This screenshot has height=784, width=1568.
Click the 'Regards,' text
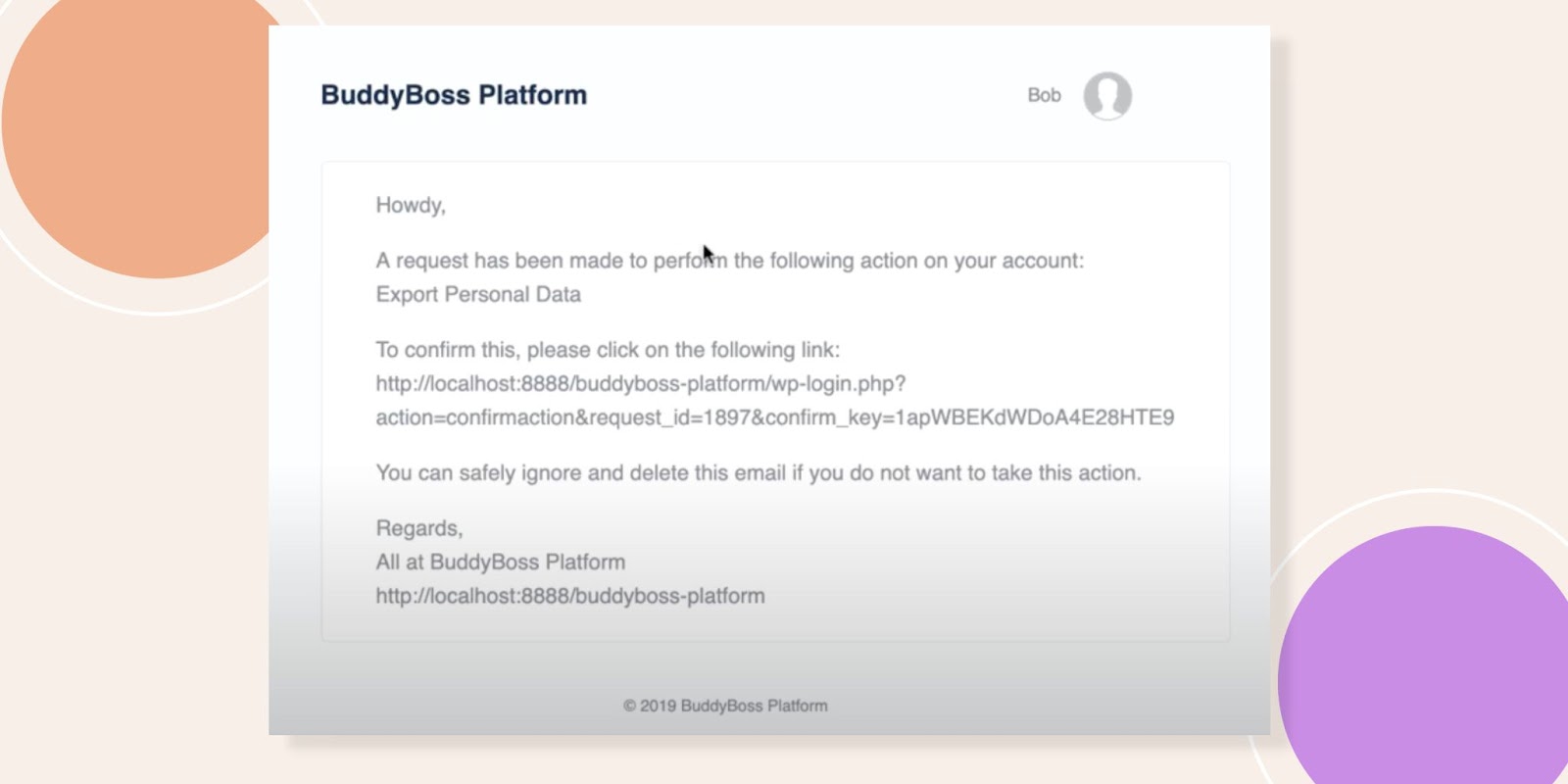pyautogui.click(x=419, y=529)
